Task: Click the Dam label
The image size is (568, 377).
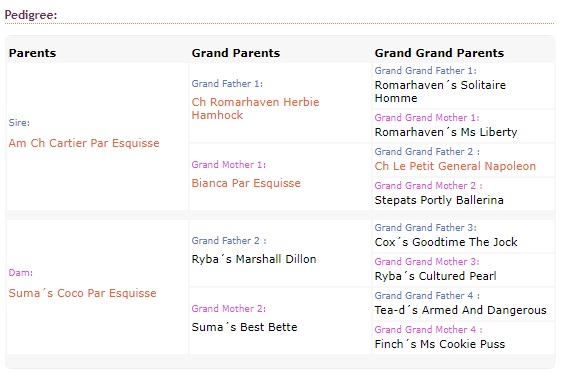Action: click(21, 273)
